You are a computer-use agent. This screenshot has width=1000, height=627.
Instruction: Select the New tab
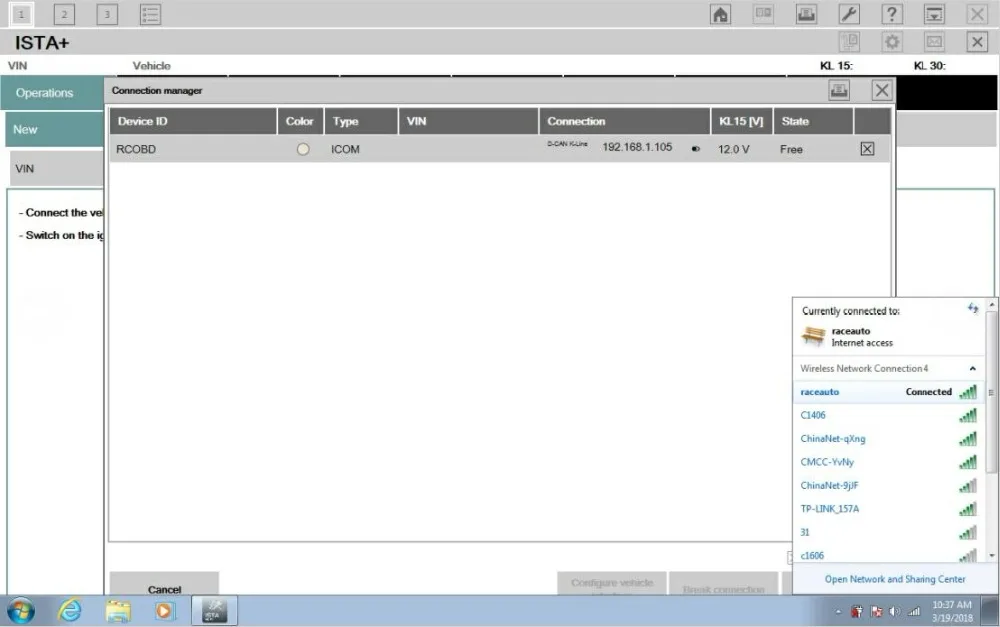click(55, 129)
